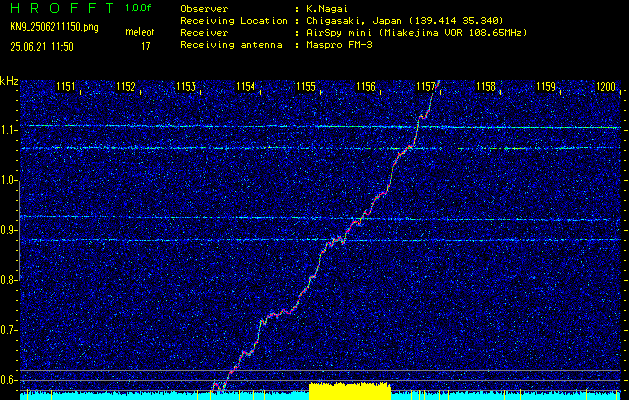Screen dimensions: 629x400
Task: Click the Receiving Location label
Action: 234,21
